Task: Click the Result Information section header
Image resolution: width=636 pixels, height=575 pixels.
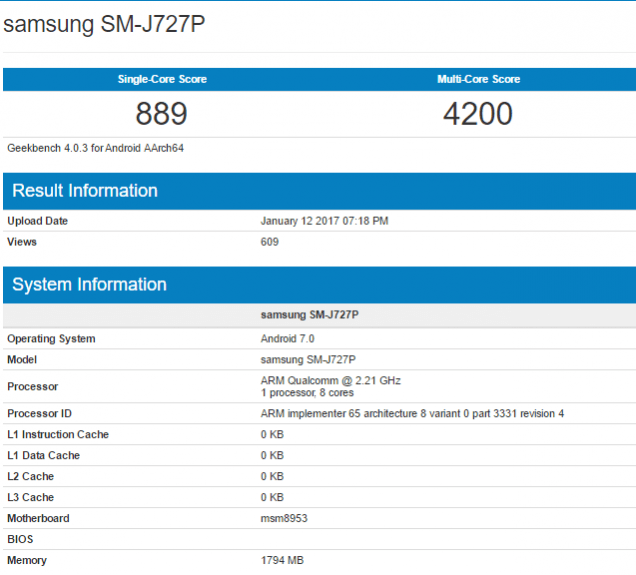Action: (85, 191)
